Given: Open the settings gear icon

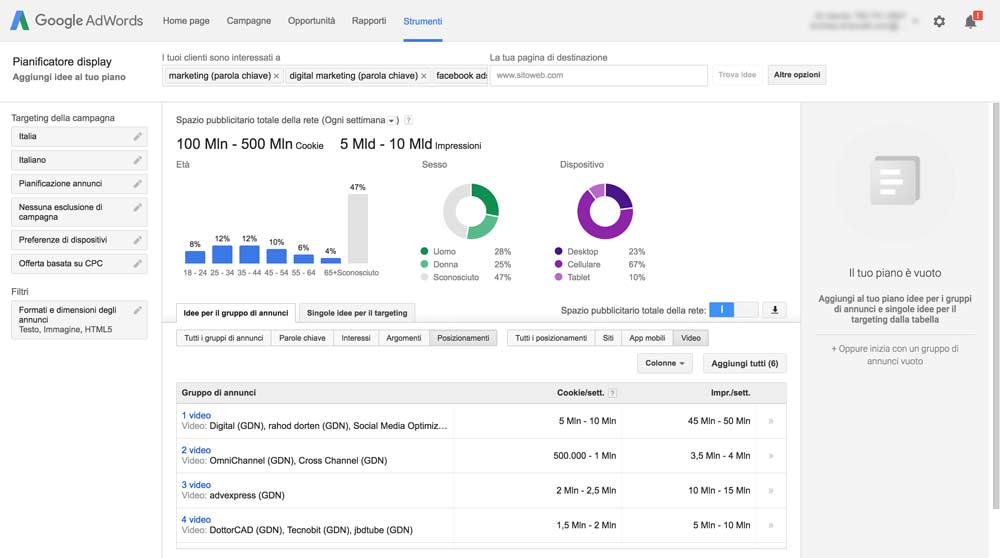Looking at the screenshot, I should pyautogui.click(x=939, y=21).
